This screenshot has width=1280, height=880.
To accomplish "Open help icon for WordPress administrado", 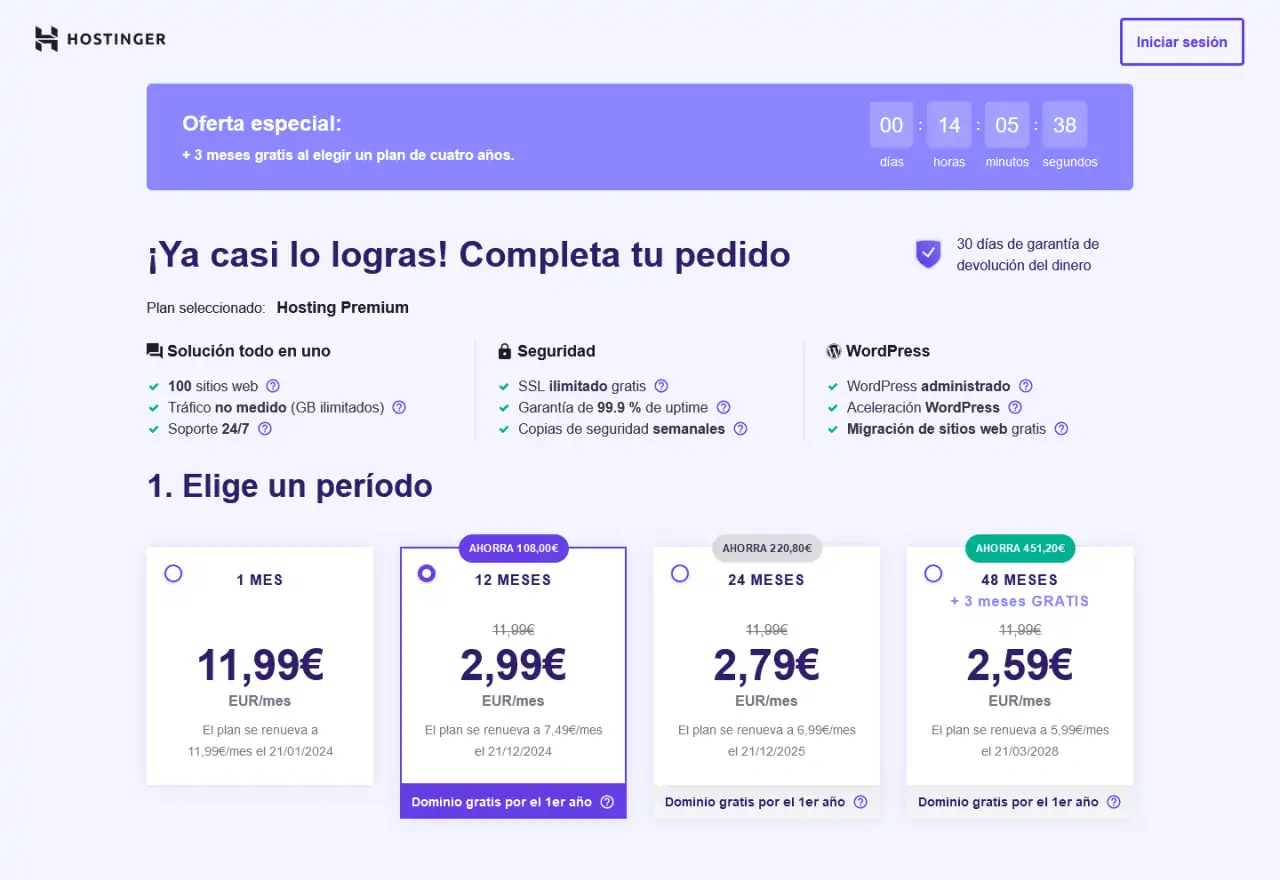I will (1025, 386).
